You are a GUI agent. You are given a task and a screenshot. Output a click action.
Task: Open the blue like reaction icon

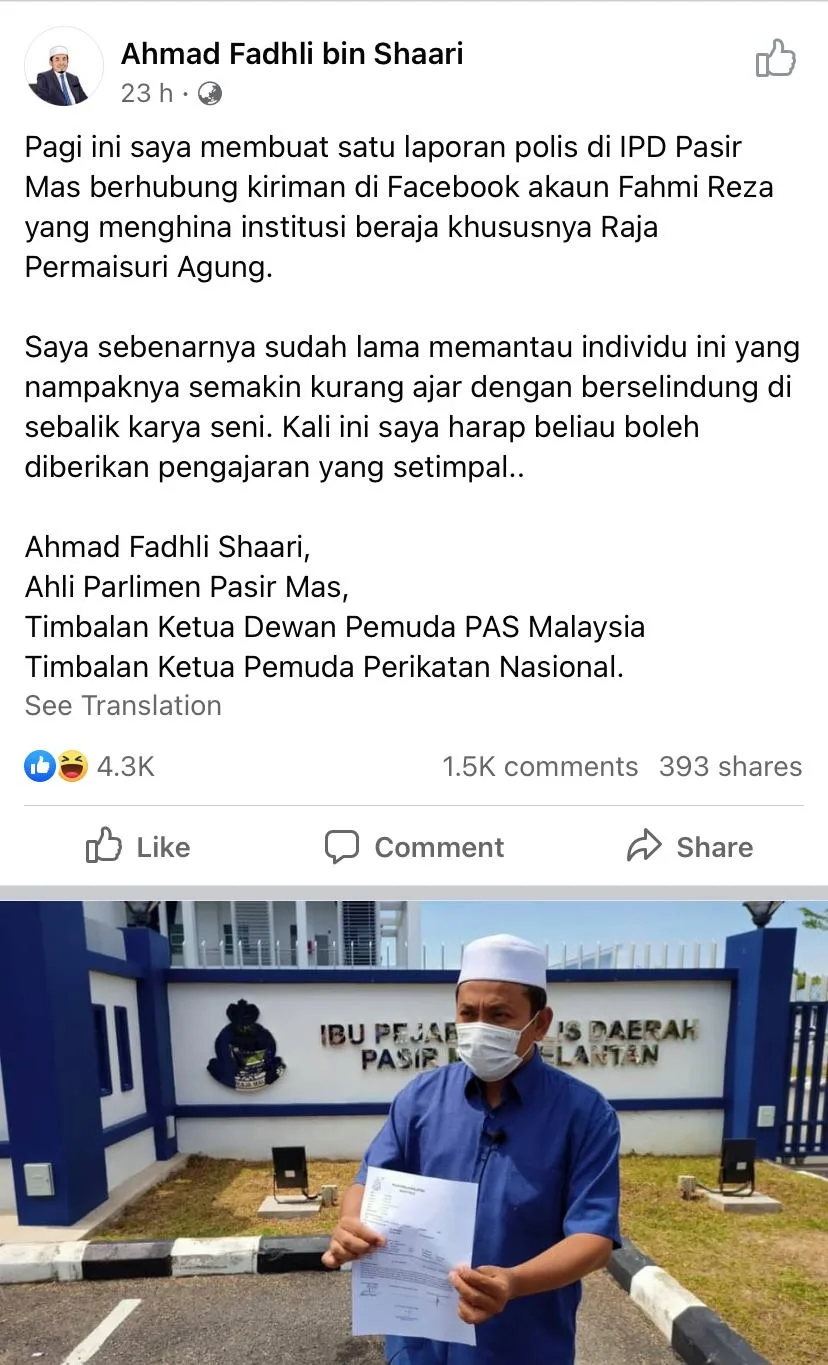(x=40, y=767)
